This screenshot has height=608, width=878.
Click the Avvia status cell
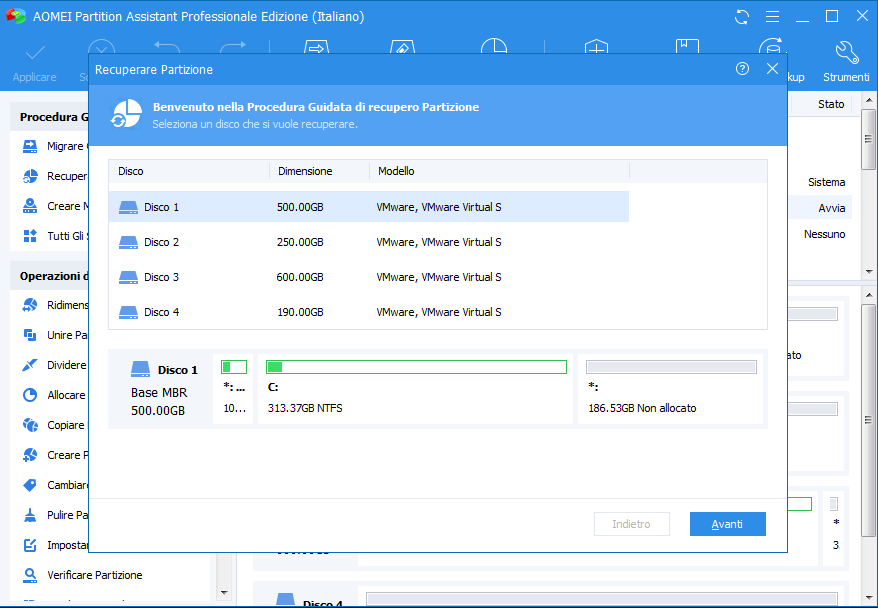point(832,208)
